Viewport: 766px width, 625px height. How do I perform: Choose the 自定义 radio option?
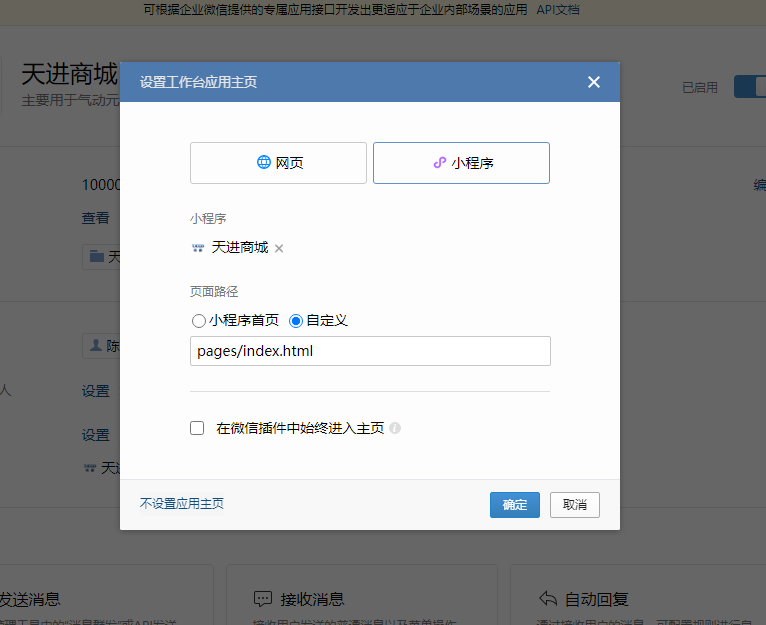(x=296, y=321)
